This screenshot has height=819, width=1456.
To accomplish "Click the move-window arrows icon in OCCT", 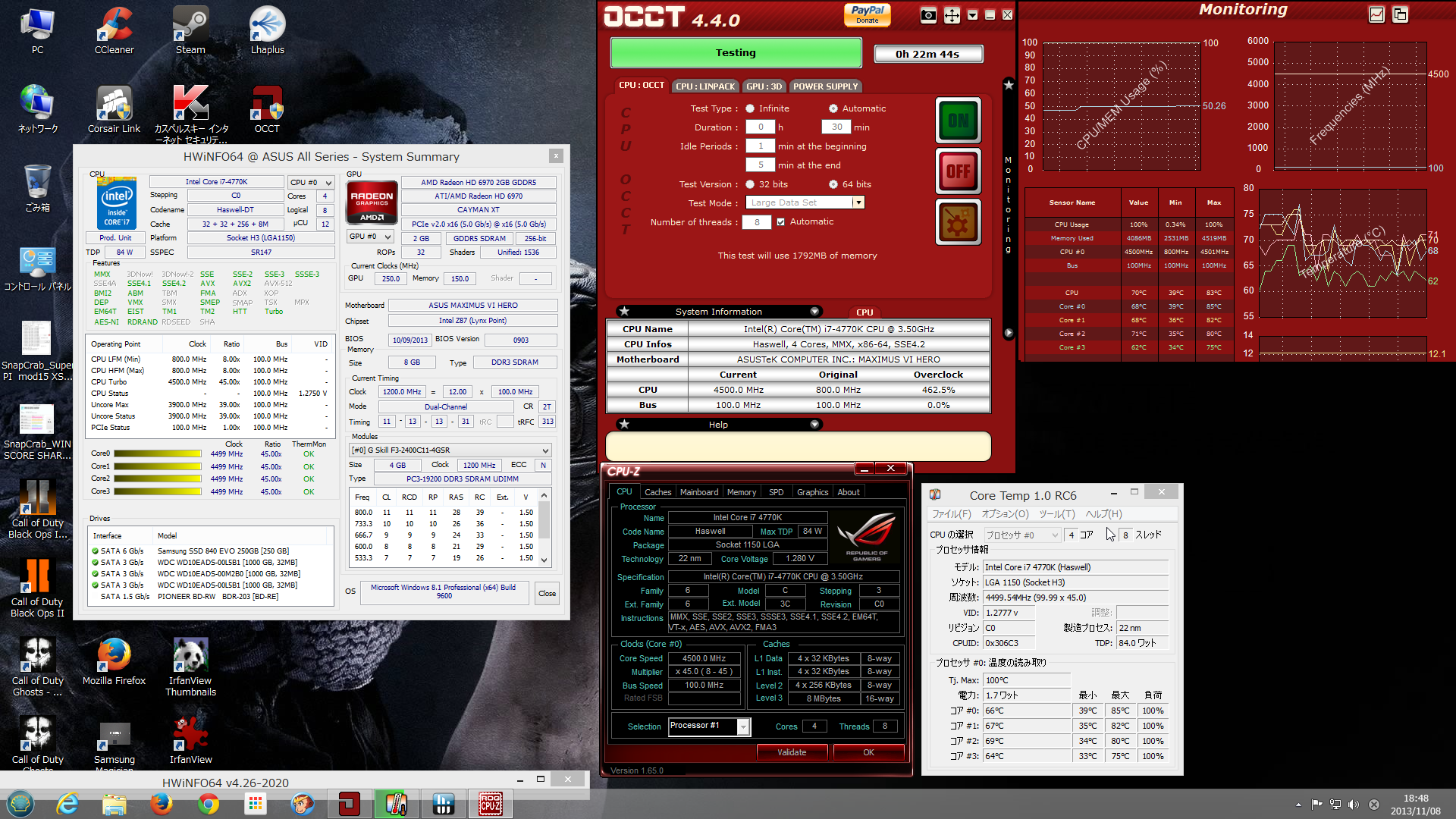I will click(x=952, y=15).
